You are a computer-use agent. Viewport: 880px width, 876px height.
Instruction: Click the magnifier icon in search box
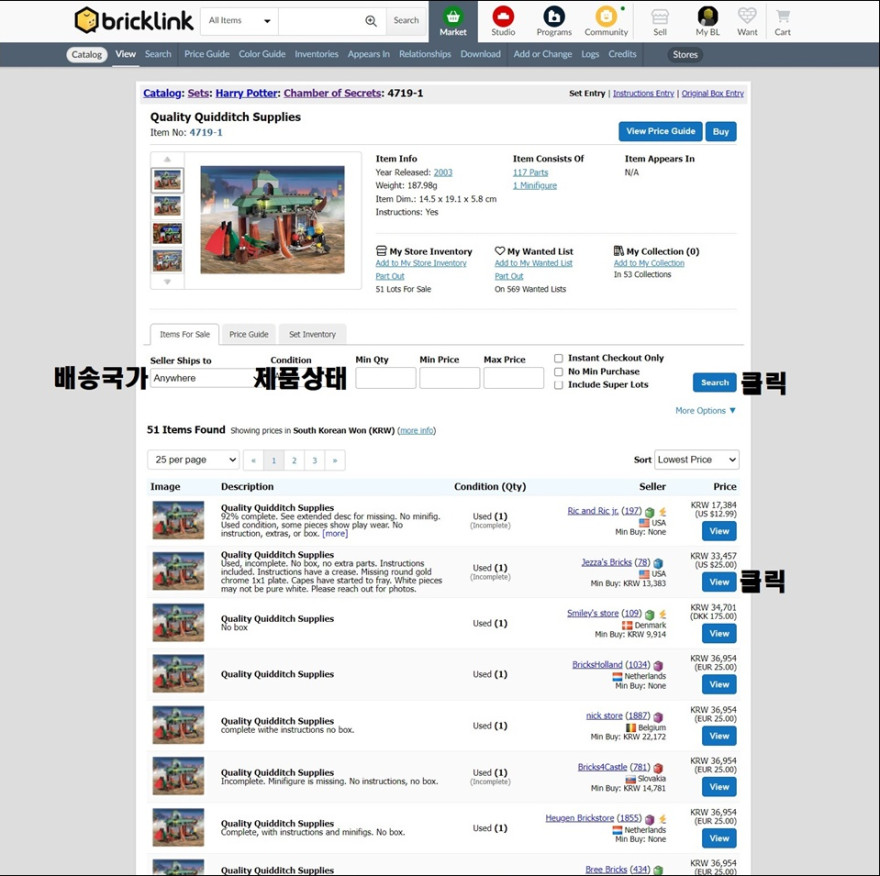(x=371, y=21)
